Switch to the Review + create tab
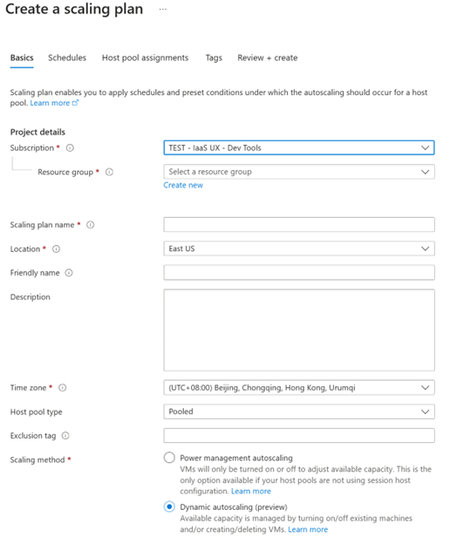450x544 pixels. (268, 58)
